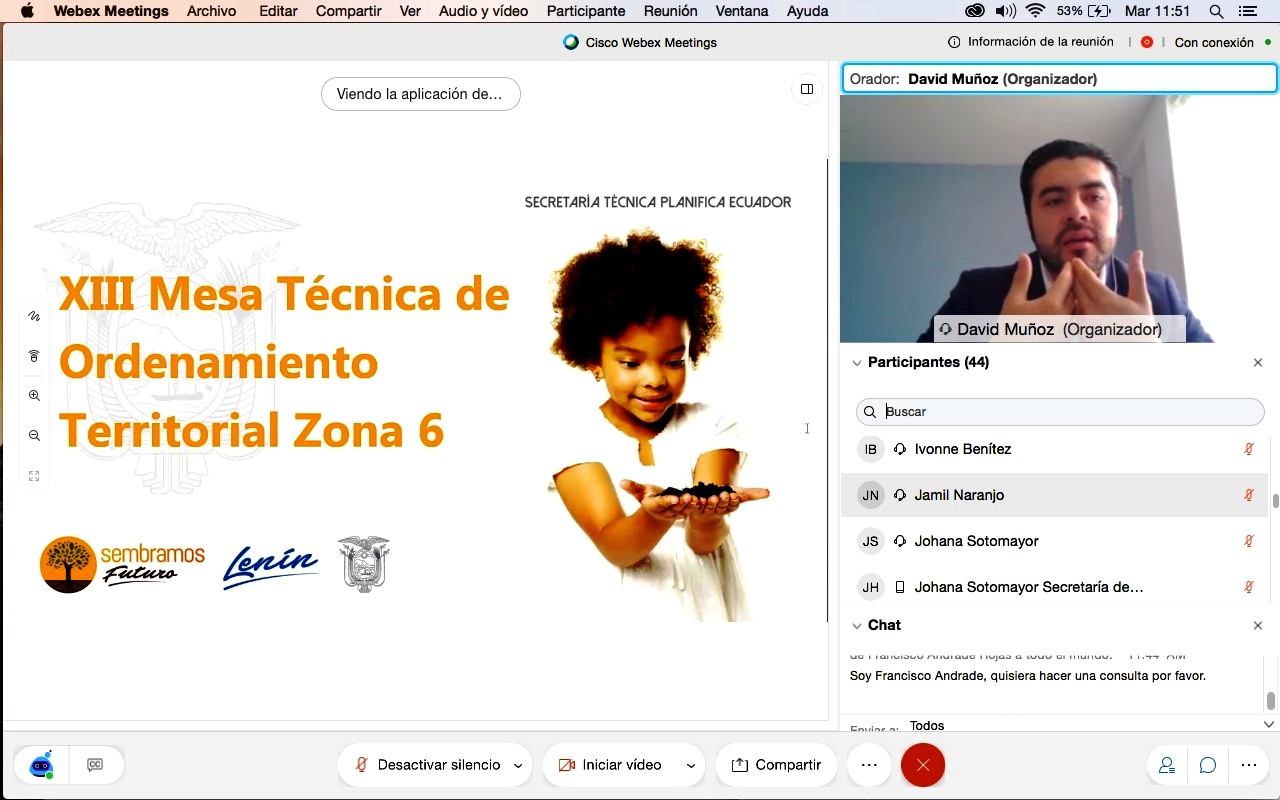Click the Compartir button
The width and height of the screenshot is (1280, 800).
click(x=777, y=765)
